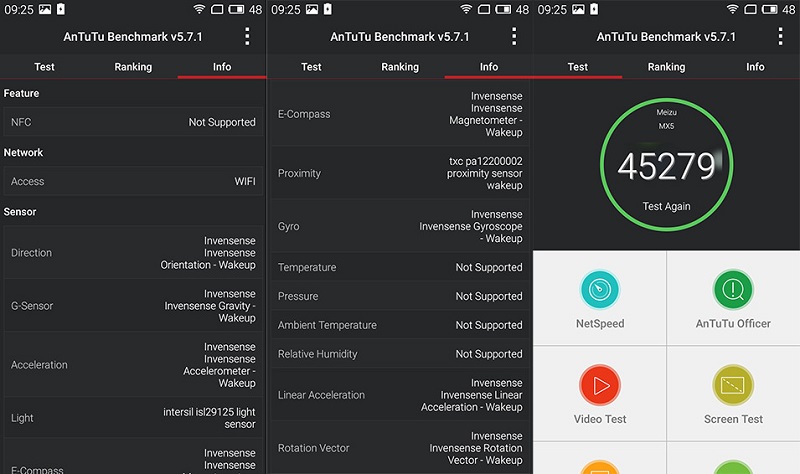
Task: Select the Pressure Not Supported row
Action: (x=400, y=296)
